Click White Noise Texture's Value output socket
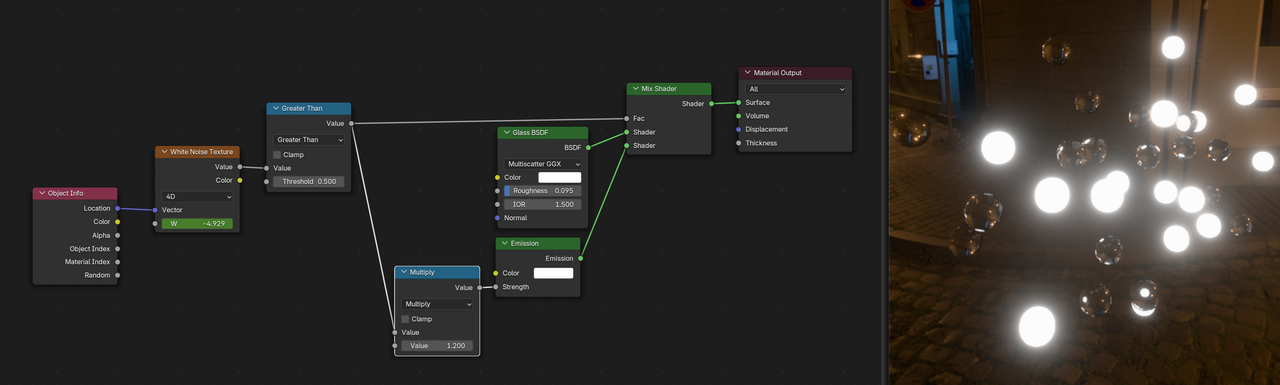 click(240, 167)
